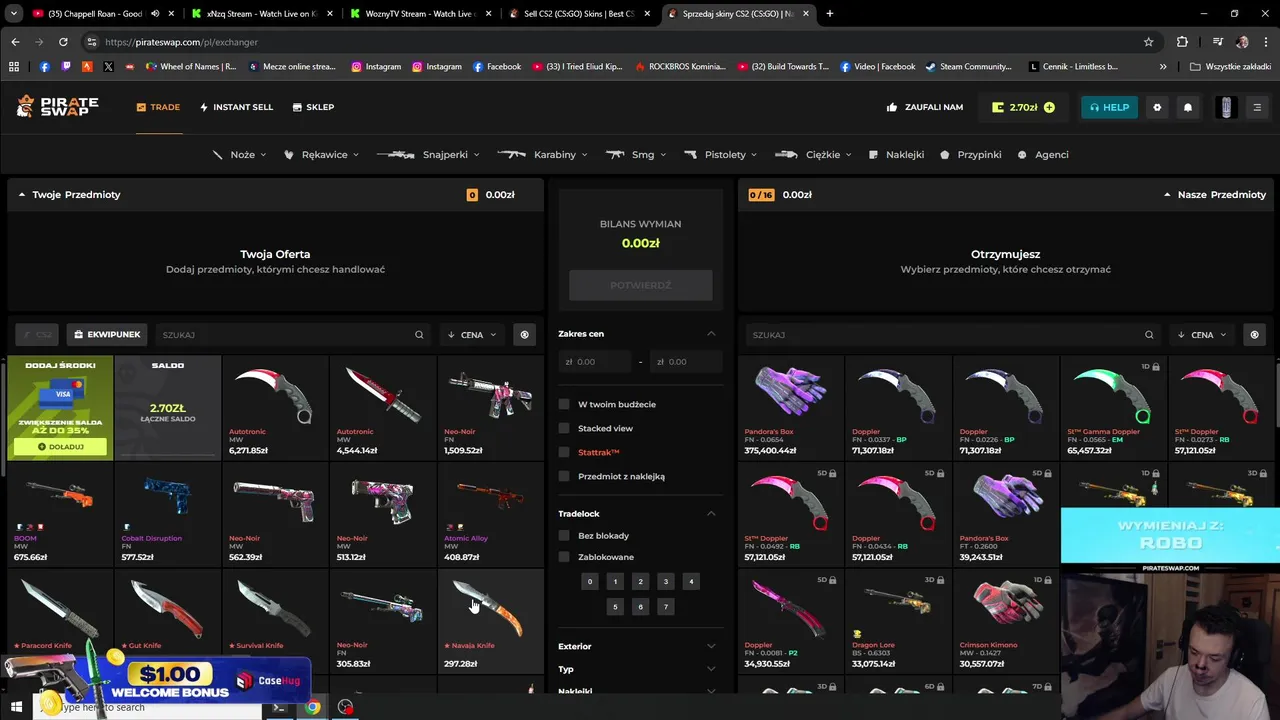Toggle the view icon beside the site CENA sort
1280x720 pixels.
point(1254,335)
